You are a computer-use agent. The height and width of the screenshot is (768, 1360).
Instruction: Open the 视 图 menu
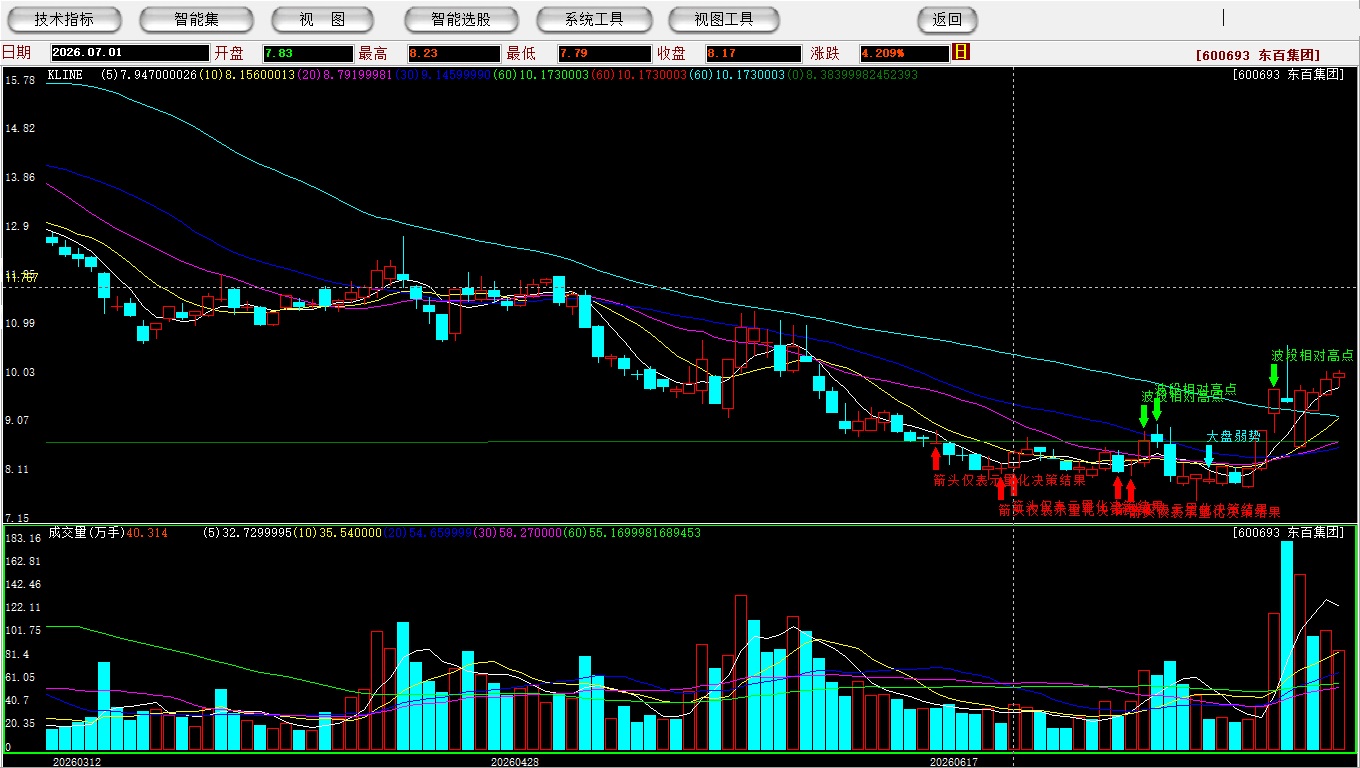tap(322, 19)
